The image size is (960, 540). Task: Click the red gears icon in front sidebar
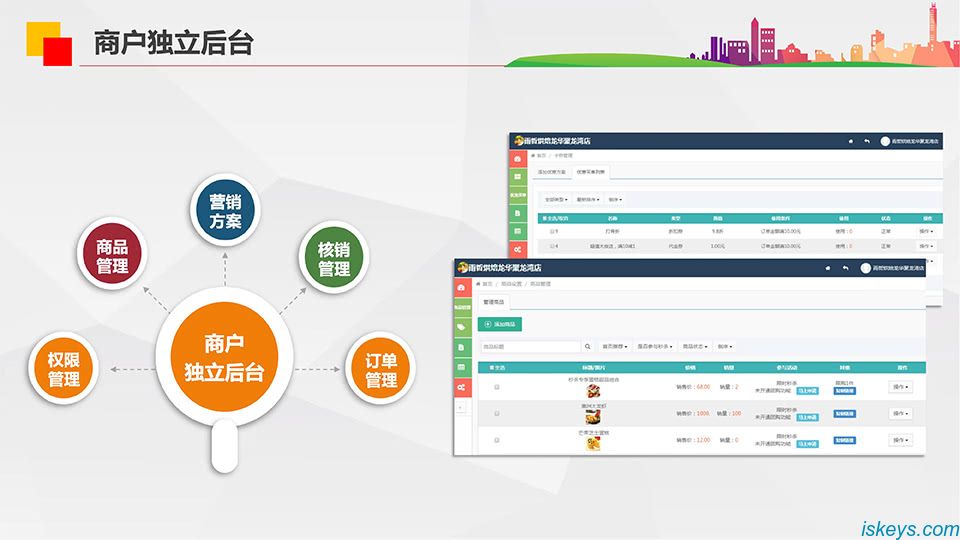point(461,387)
